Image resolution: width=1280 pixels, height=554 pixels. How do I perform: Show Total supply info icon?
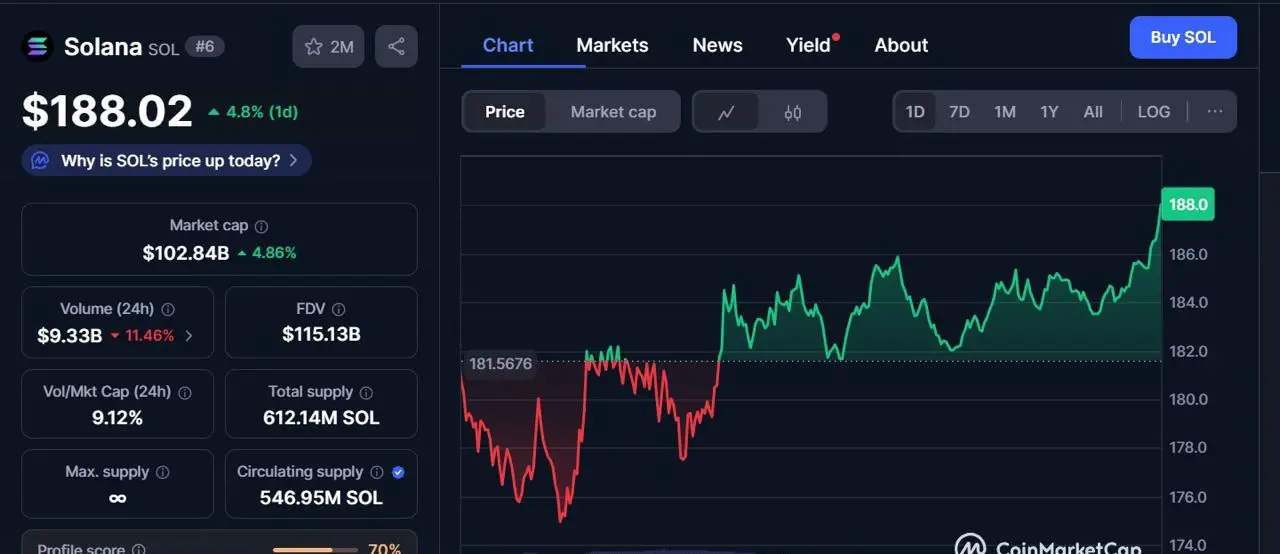pos(366,393)
